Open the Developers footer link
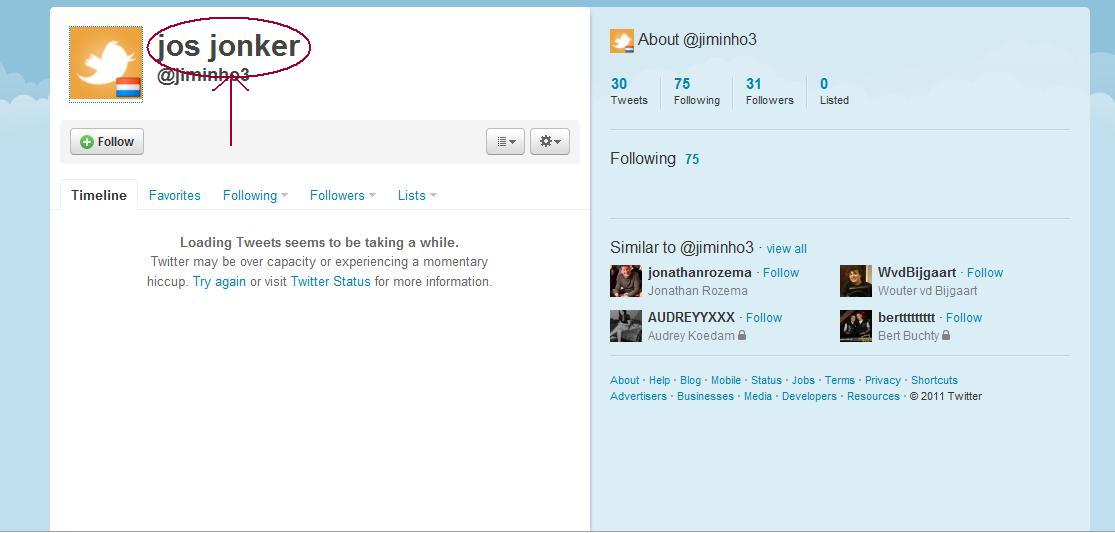This screenshot has width=1115, height=533. [809, 397]
